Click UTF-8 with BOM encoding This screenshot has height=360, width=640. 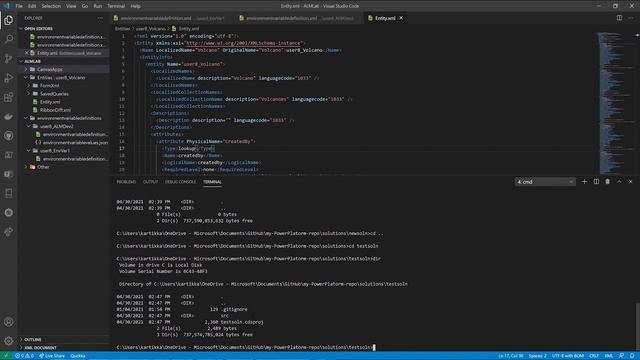click(x=568, y=356)
